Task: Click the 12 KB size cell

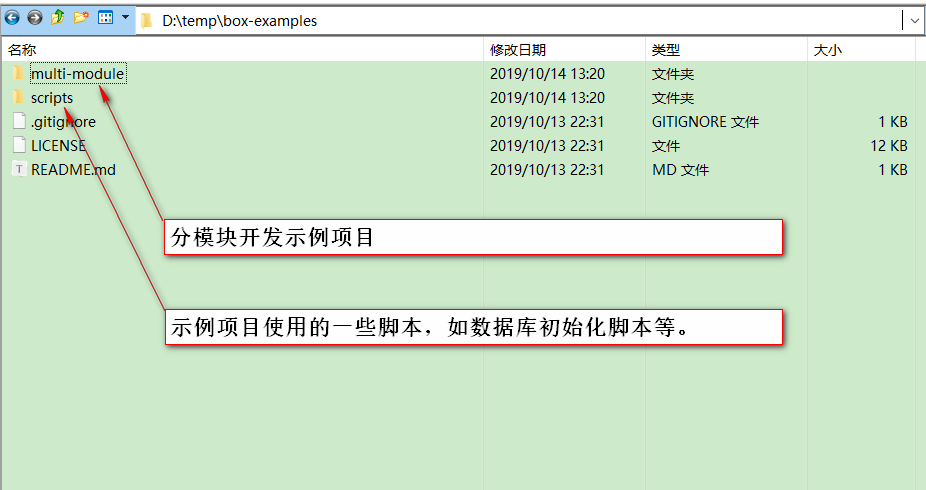Action: [x=889, y=146]
